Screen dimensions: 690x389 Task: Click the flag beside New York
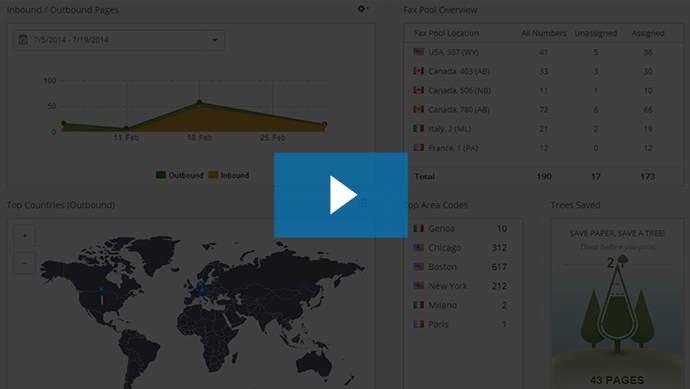418,286
